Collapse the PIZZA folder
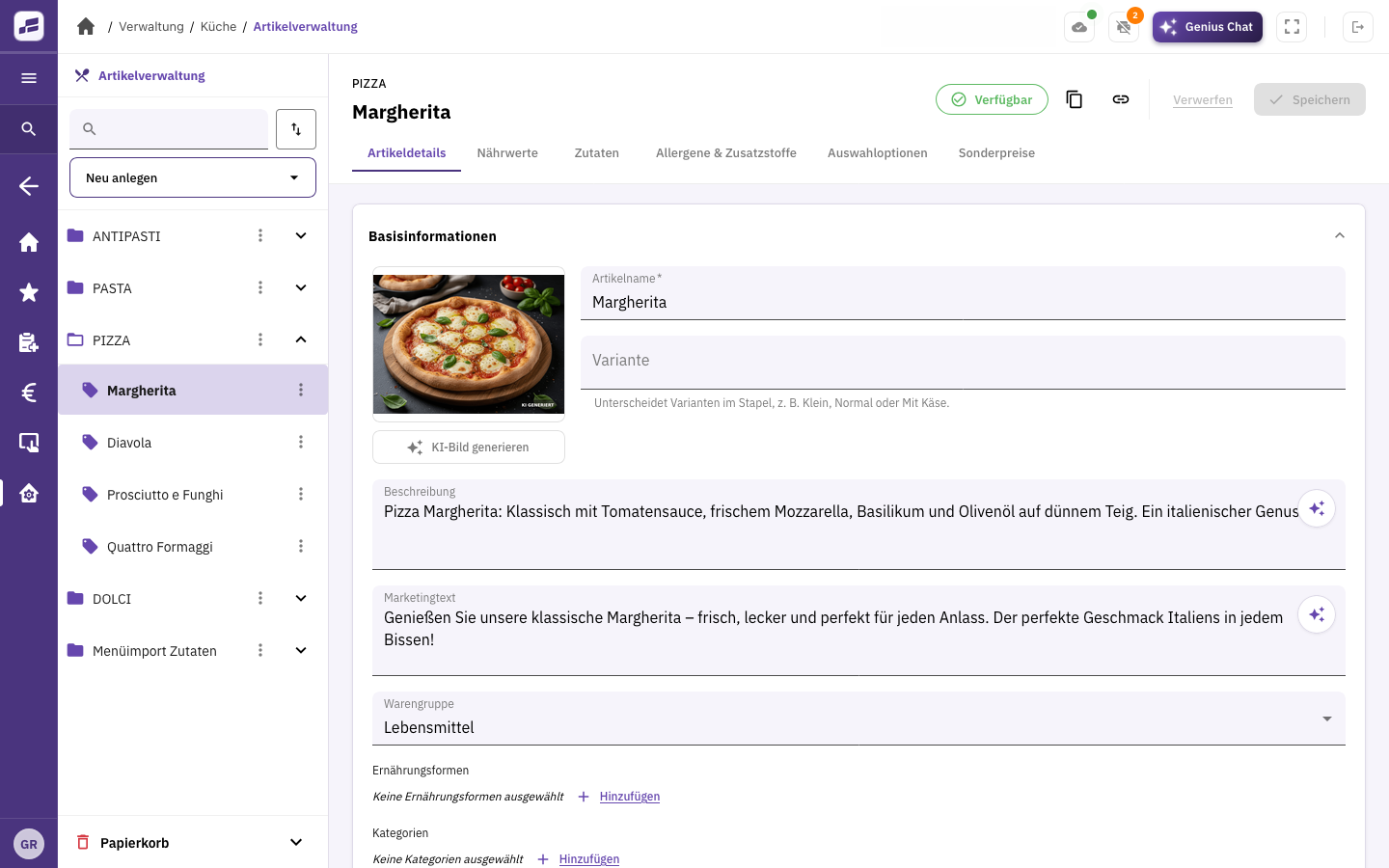The width and height of the screenshot is (1389, 868). 301,339
